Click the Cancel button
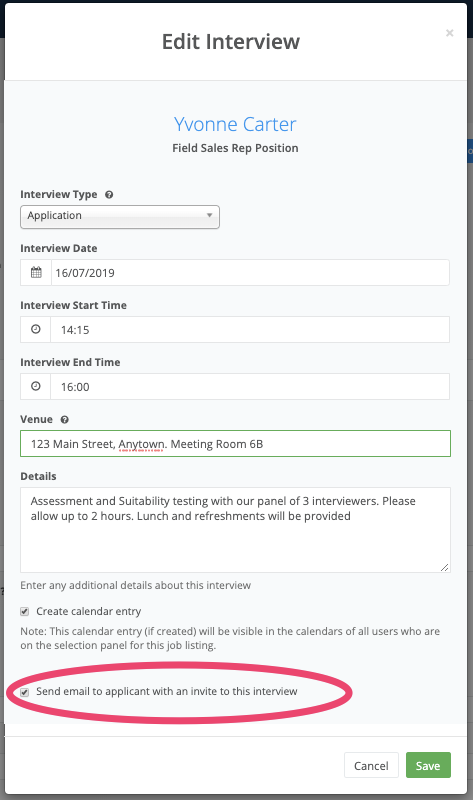473x800 pixels. pos(371,765)
